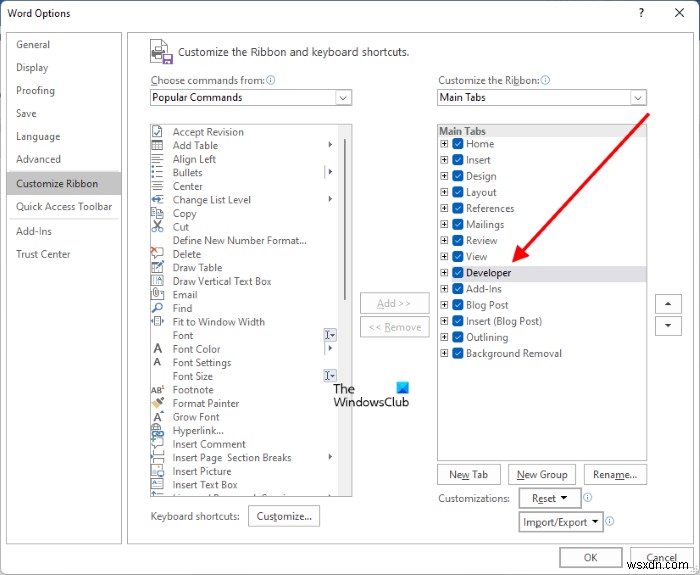Click the Insert Comment icon
The height and width of the screenshot is (575, 700).
click(157, 444)
